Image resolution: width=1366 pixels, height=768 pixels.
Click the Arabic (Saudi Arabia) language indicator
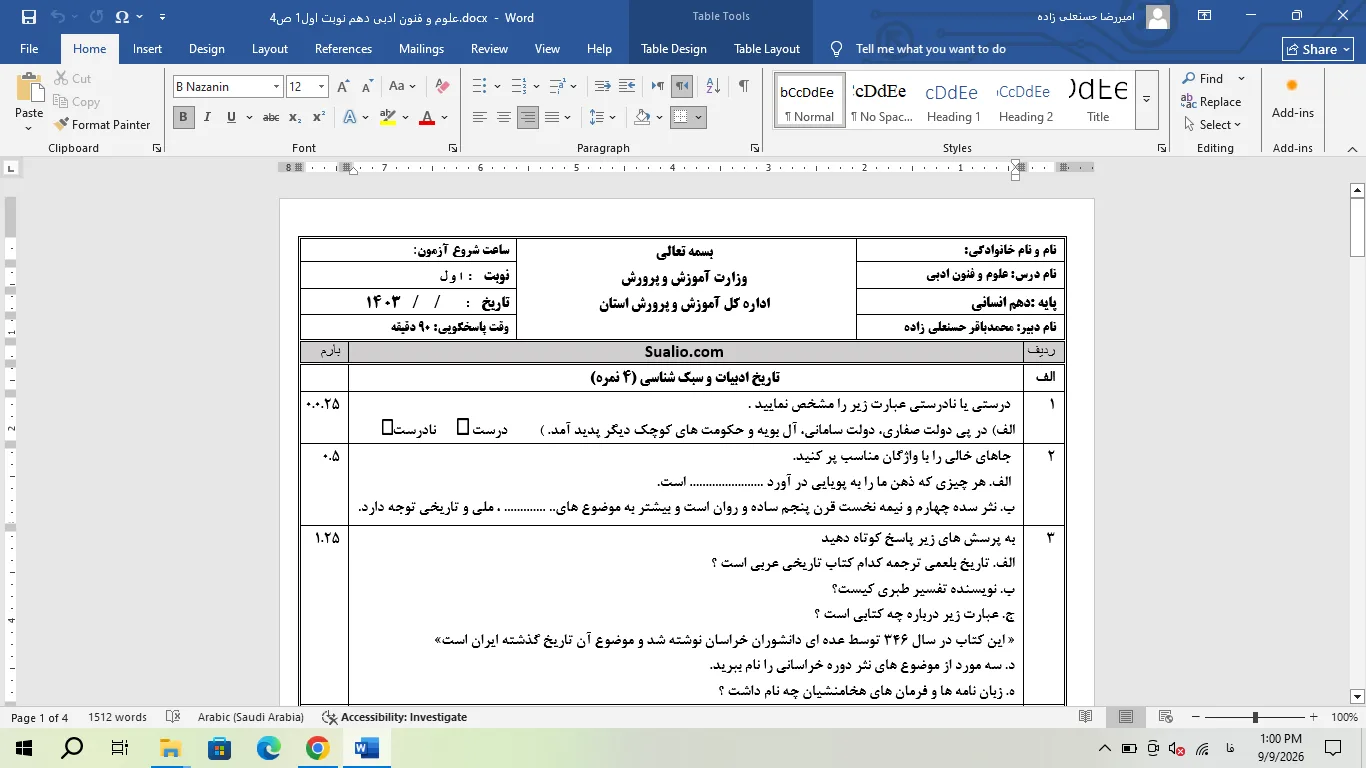point(250,717)
